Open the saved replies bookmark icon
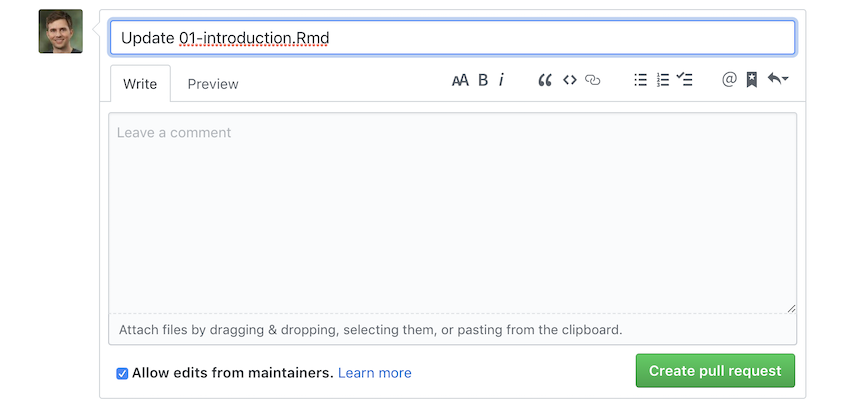This screenshot has height=413, width=864. 752,81
